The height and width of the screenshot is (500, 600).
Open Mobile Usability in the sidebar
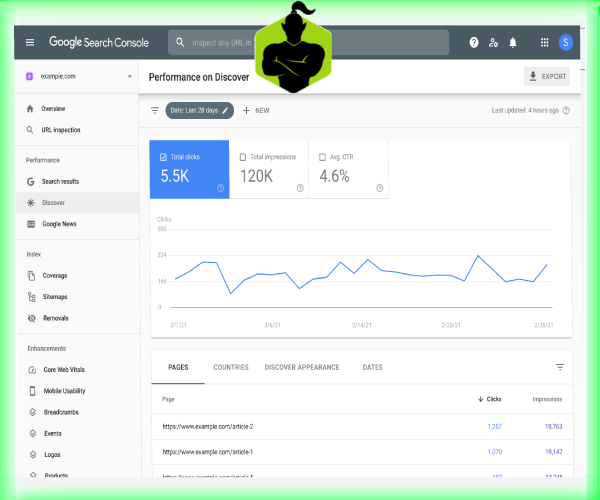pyautogui.click(x=64, y=391)
